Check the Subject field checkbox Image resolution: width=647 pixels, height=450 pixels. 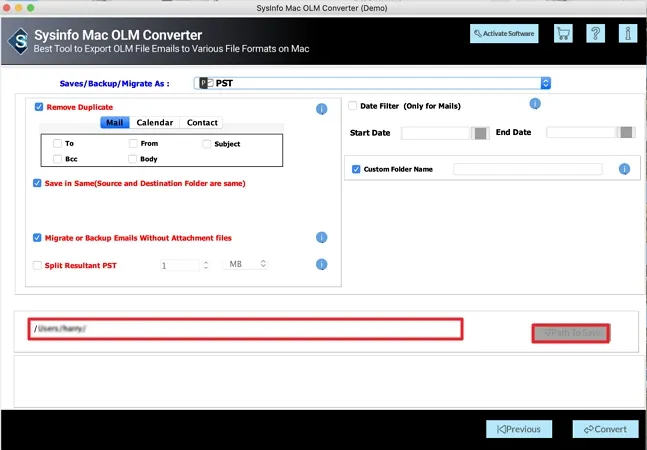click(207, 144)
